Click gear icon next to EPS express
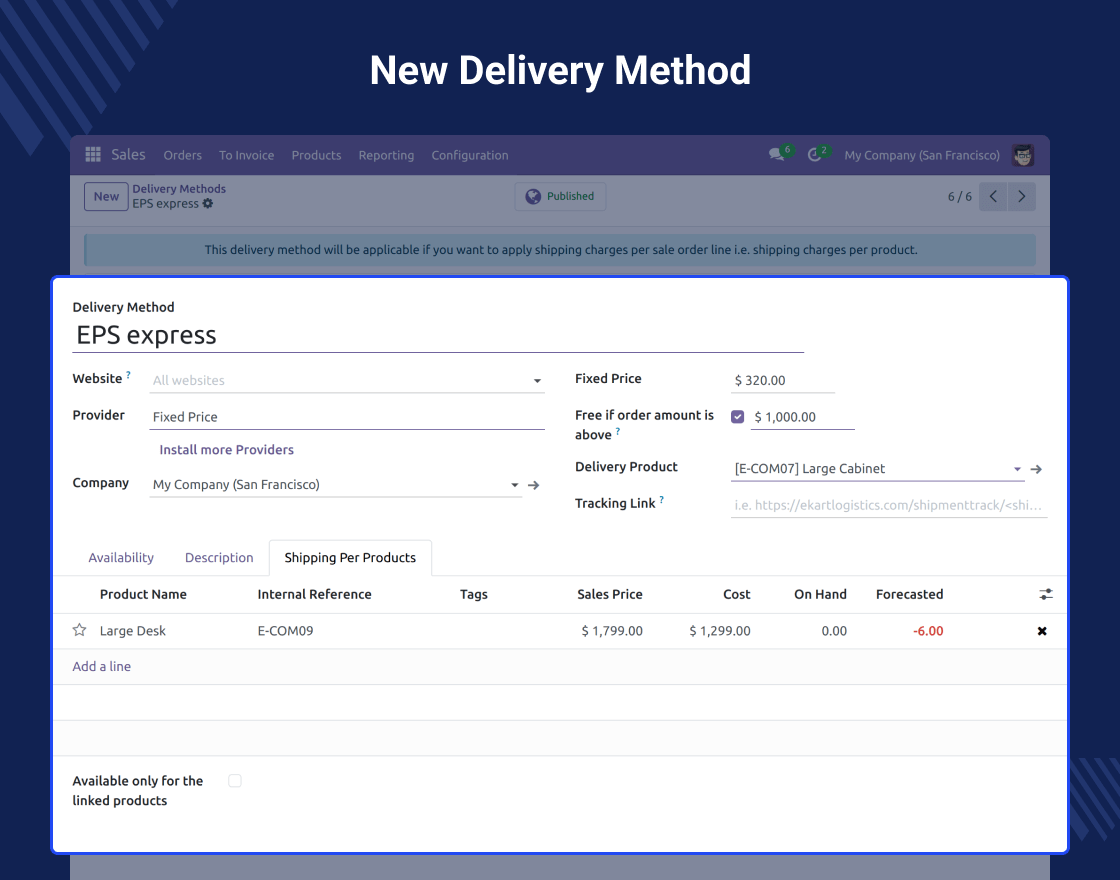Screen dimensions: 1120x880 [x=208, y=204]
